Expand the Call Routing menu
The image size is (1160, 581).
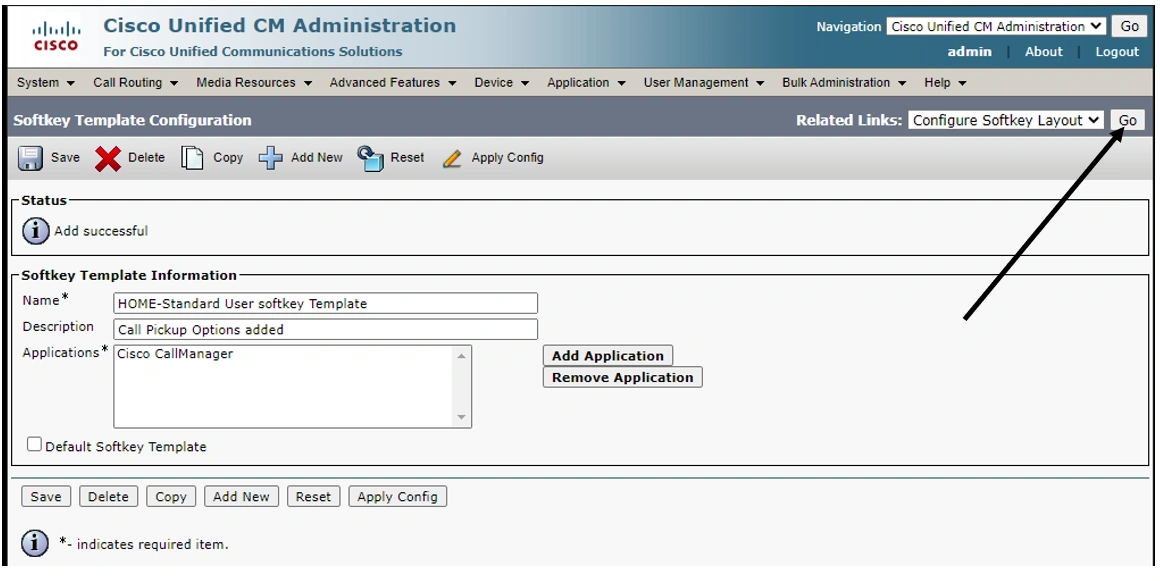[x=135, y=83]
